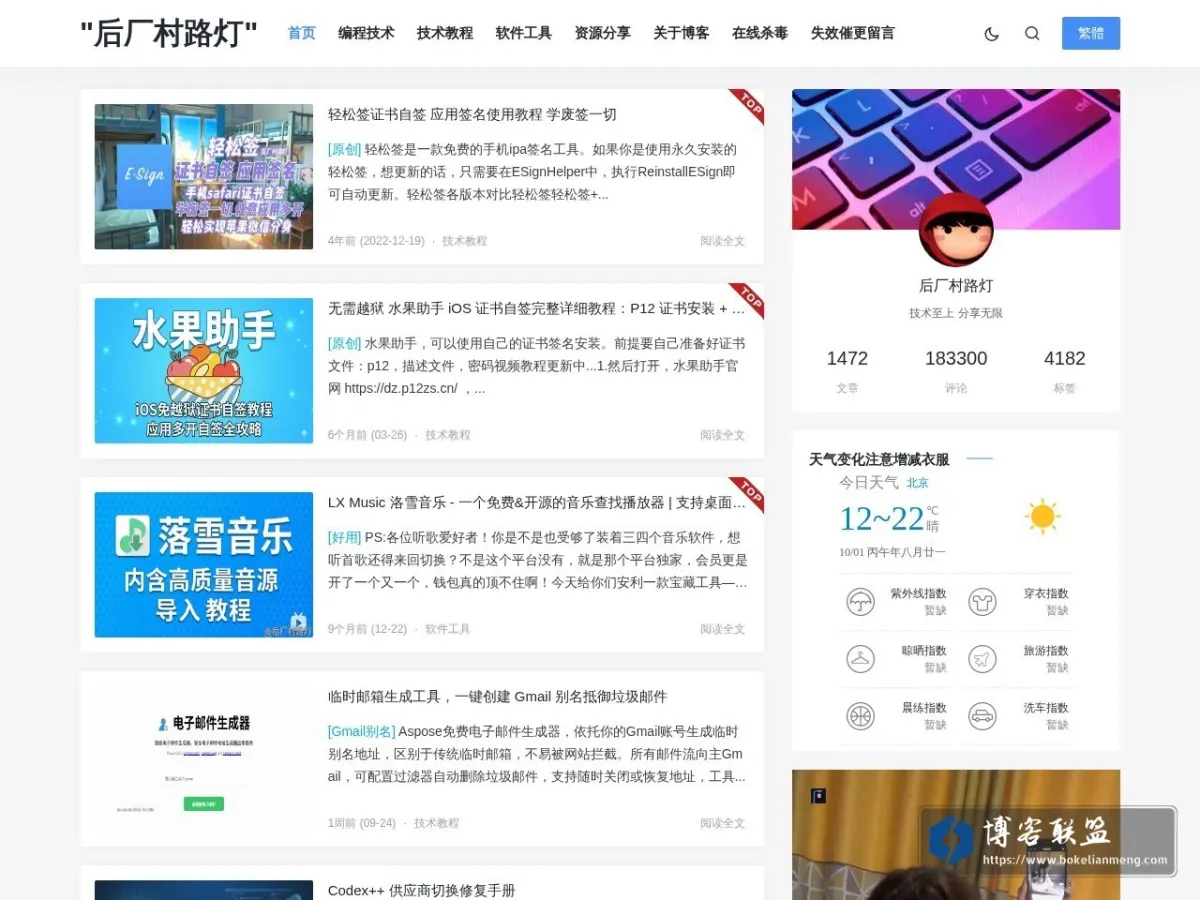Switch to traditional Chinese with 繁體 button
Viewport: 1200px width, 900px height.
click(x=1091, y=33)
